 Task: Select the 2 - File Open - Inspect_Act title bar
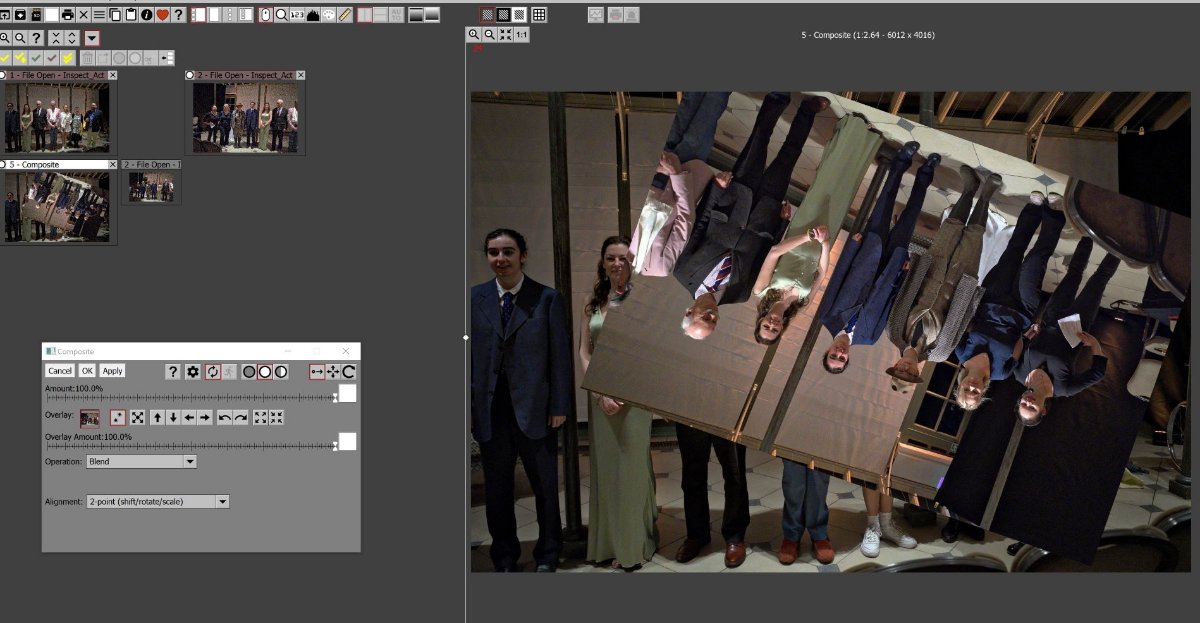tap(245, 75)
